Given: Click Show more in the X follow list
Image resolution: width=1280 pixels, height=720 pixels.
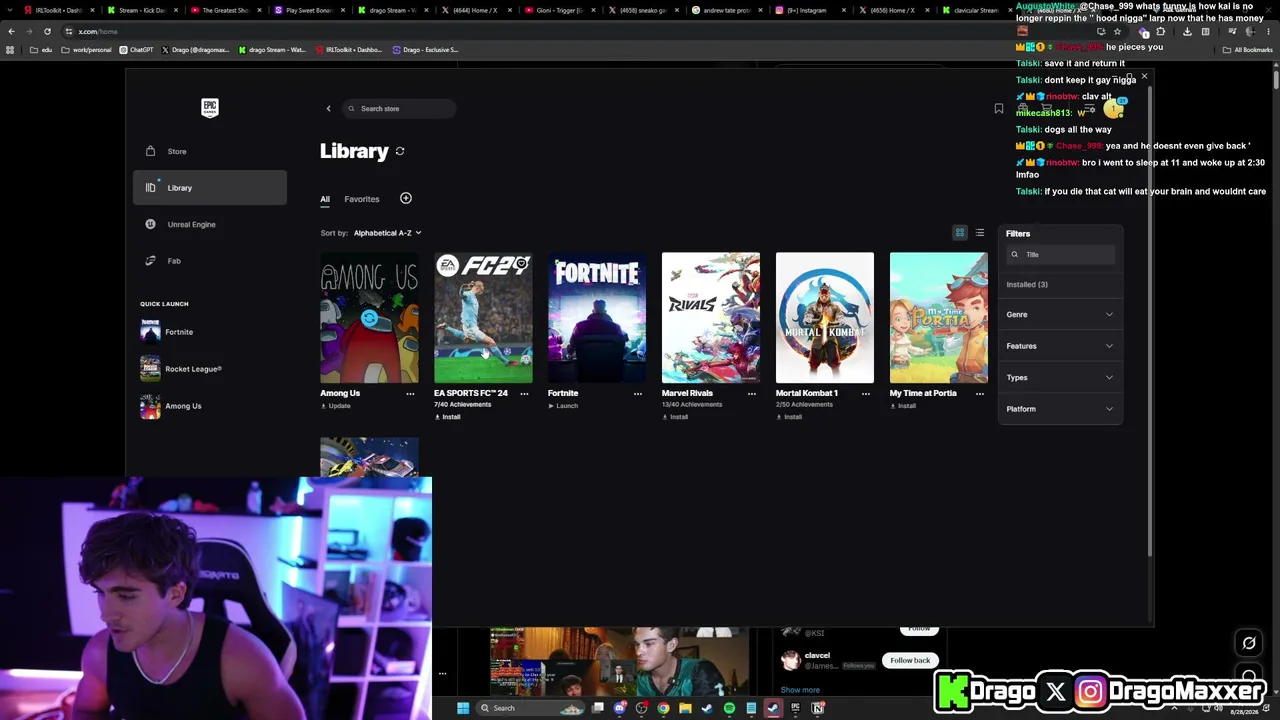Looking at the screenshot, I should point(800,690).
